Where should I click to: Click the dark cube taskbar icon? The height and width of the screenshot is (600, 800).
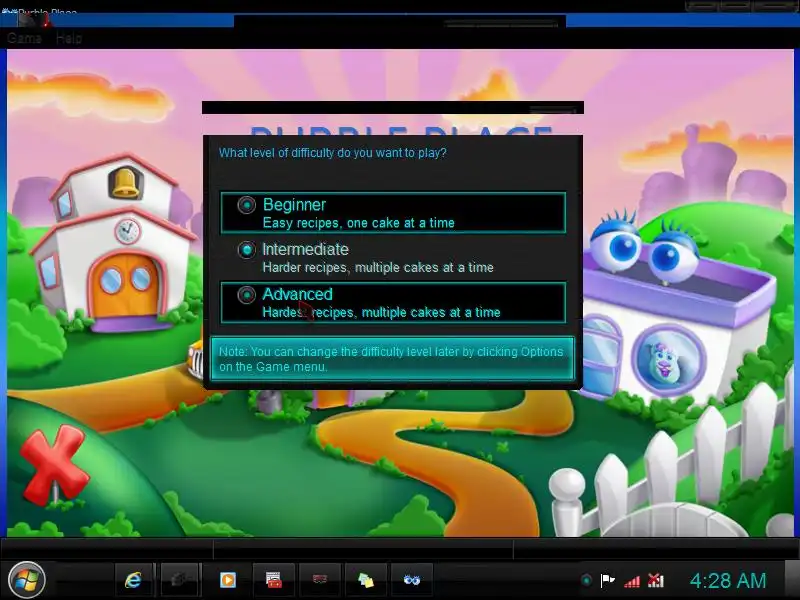[x=178, y=580]
